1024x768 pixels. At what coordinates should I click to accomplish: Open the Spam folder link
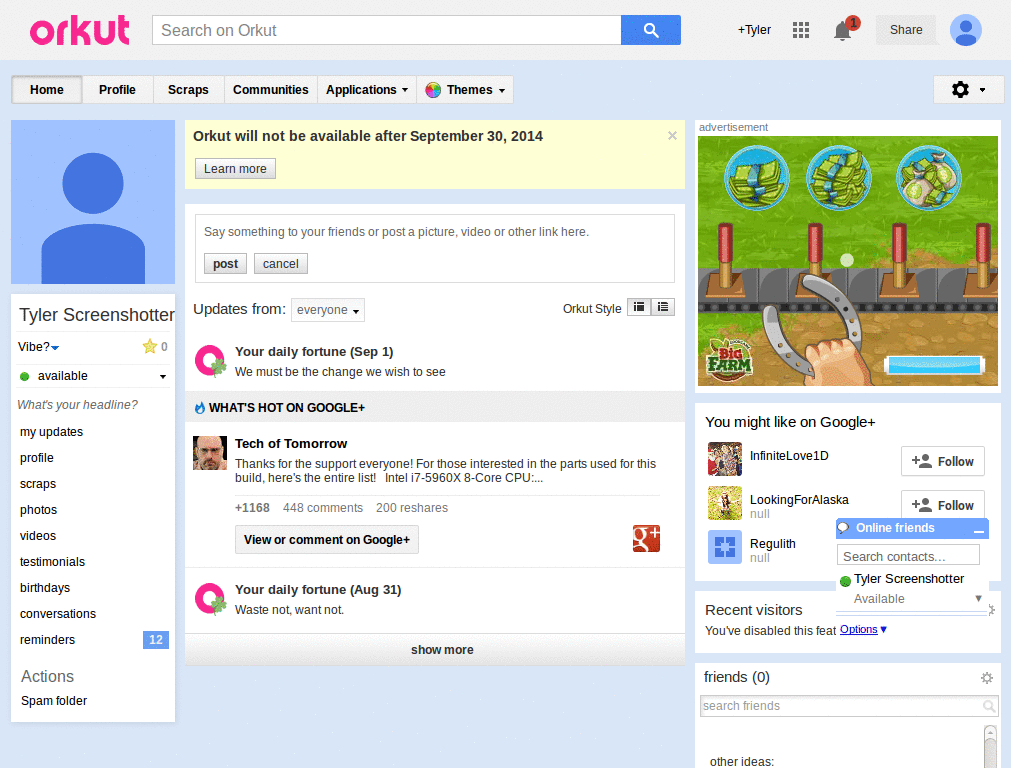tap(54, 701)
